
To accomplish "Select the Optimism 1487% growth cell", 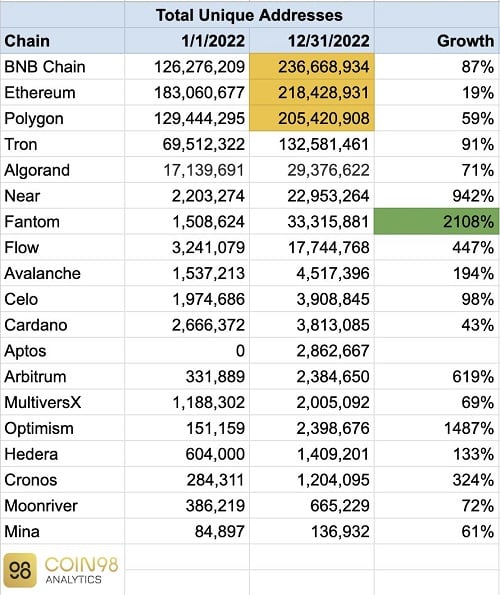I will click(x=437, y=428).
